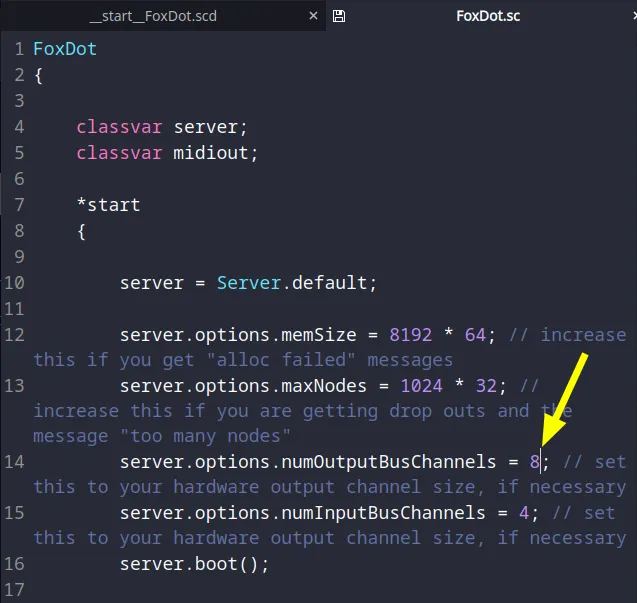Image resolution: width=637 pixels, height=603 pixels.
Task: Click 'Server' class in line 10
Action: [249, 283]
